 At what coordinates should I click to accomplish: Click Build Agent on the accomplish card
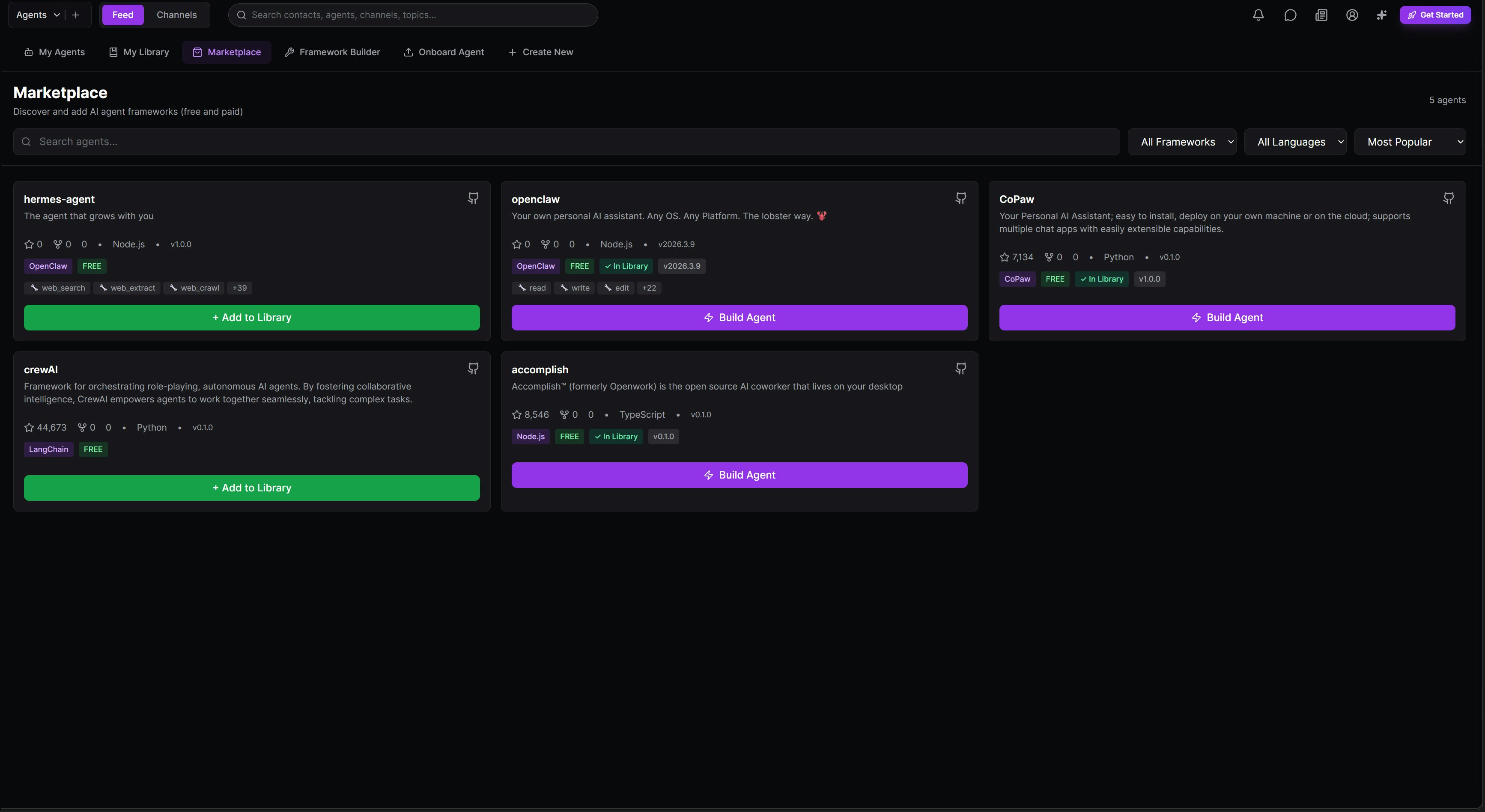[739, 476]
